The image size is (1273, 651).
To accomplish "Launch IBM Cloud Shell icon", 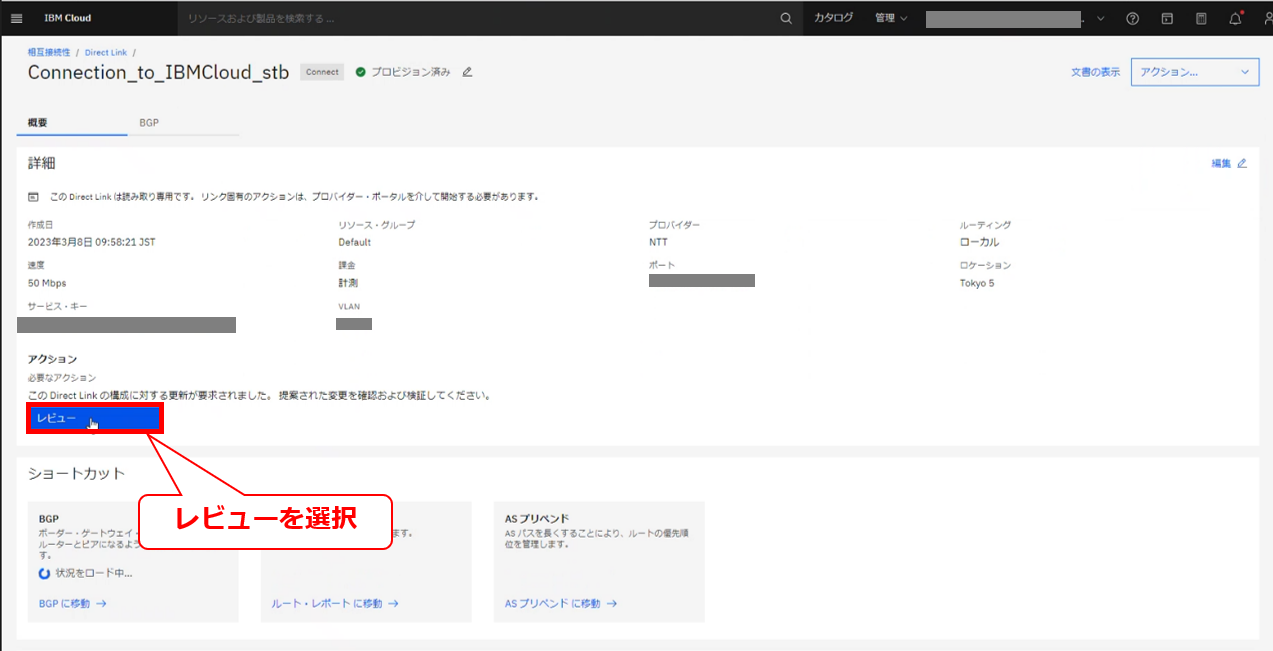I will click(x=1167, y=18).
